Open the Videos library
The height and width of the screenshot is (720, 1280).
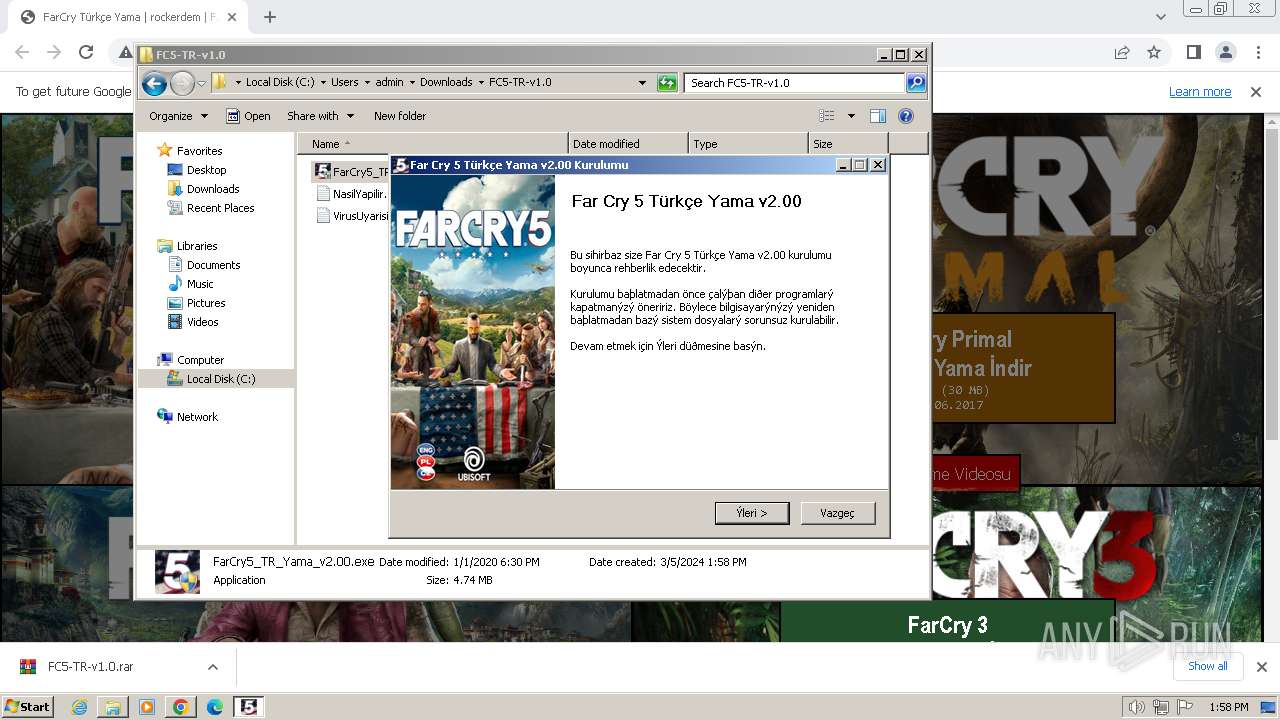coord(202,322)
